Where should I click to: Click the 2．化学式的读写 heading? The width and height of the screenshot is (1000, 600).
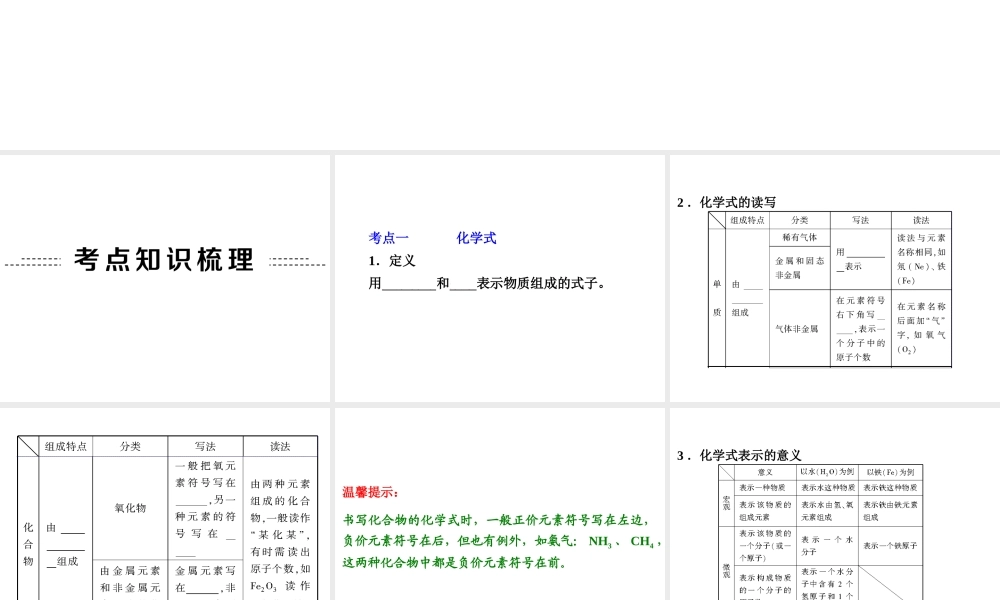click(x=726, y=202)
